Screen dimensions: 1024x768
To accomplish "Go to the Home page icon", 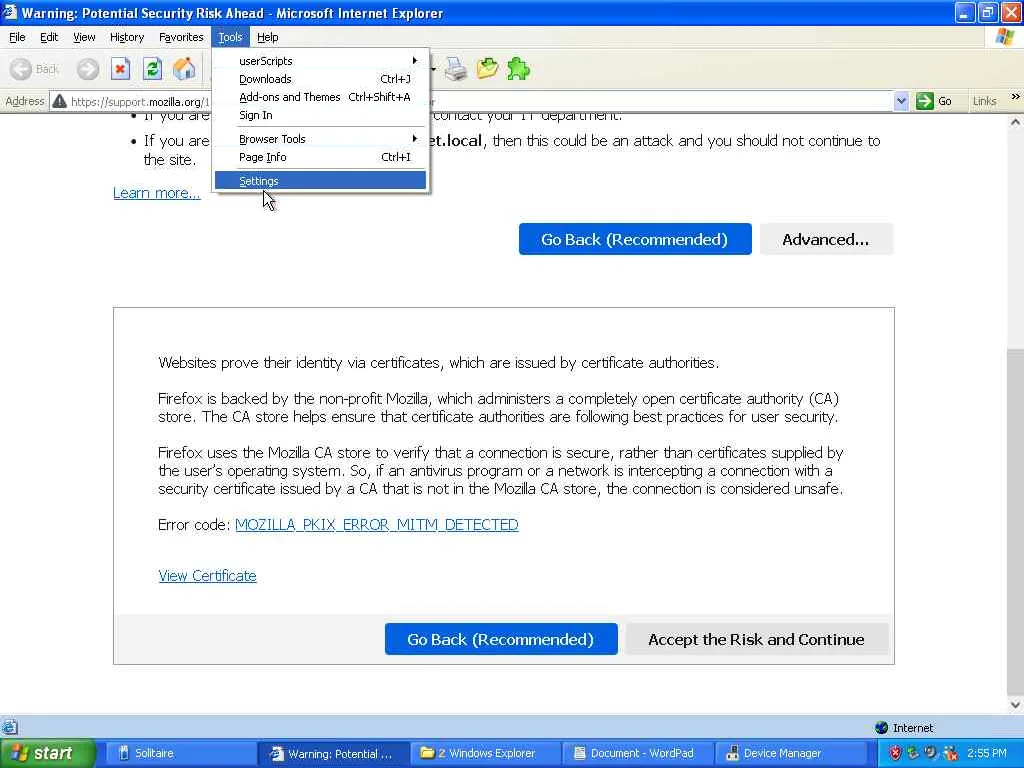I will pyautogui.click(x=184, y=69).
